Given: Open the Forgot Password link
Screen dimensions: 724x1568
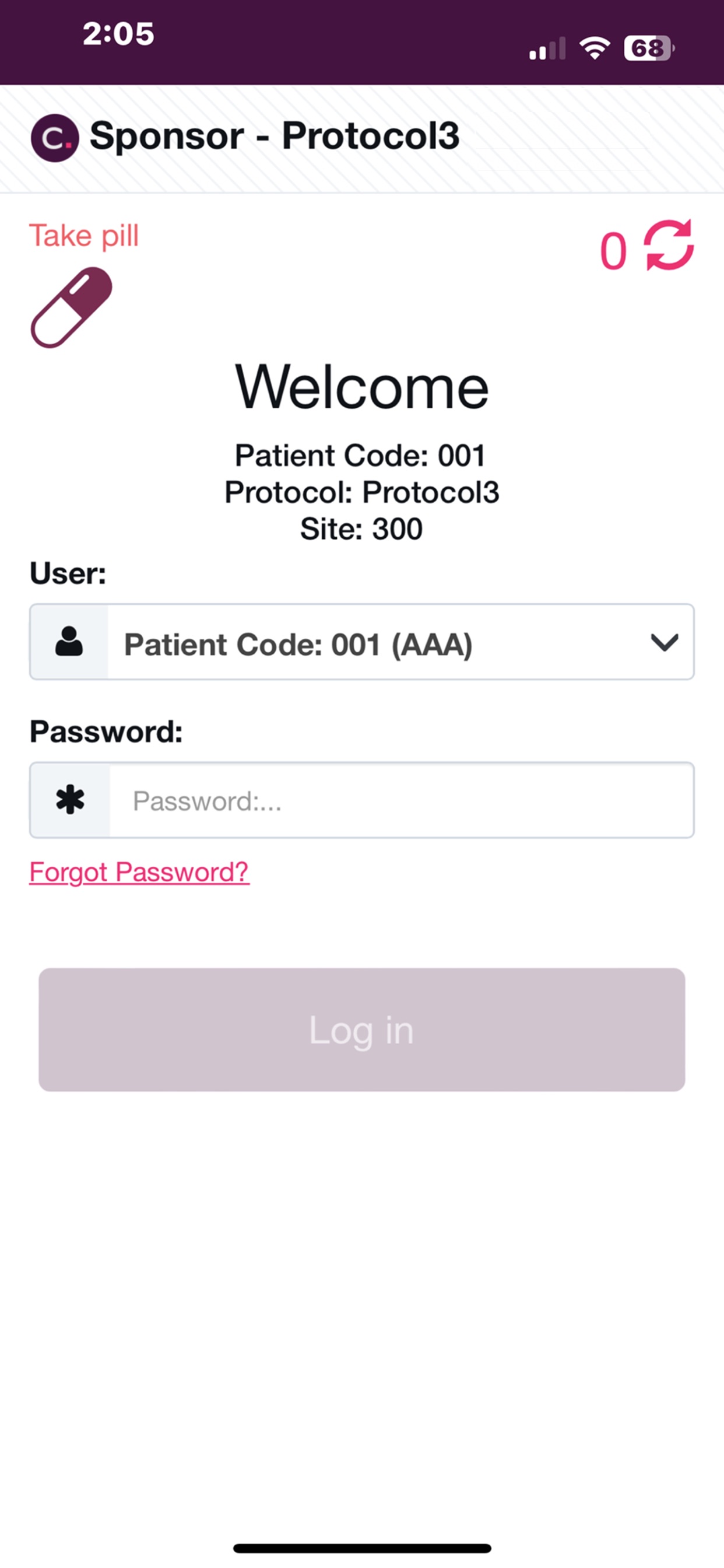Looking at the screenshot, I should tap(139, 872).
